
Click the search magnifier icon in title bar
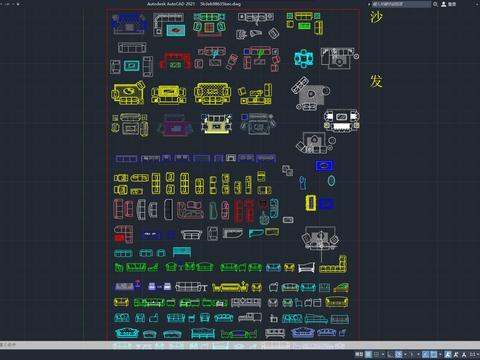coord(435,4)
